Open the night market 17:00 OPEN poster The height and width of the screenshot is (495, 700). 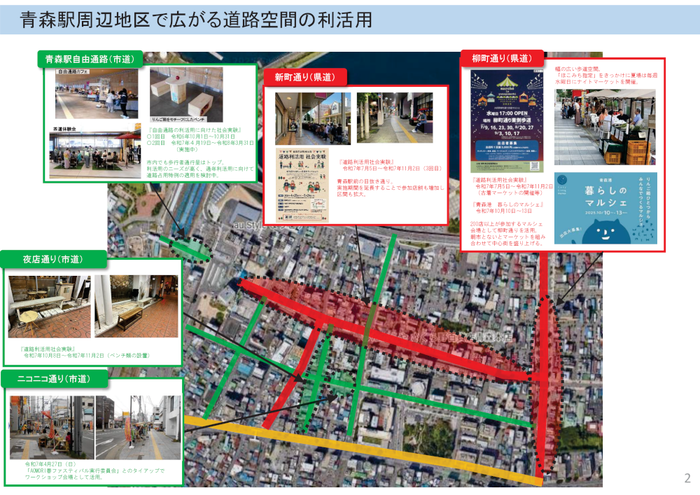click(x=507, y=121)
